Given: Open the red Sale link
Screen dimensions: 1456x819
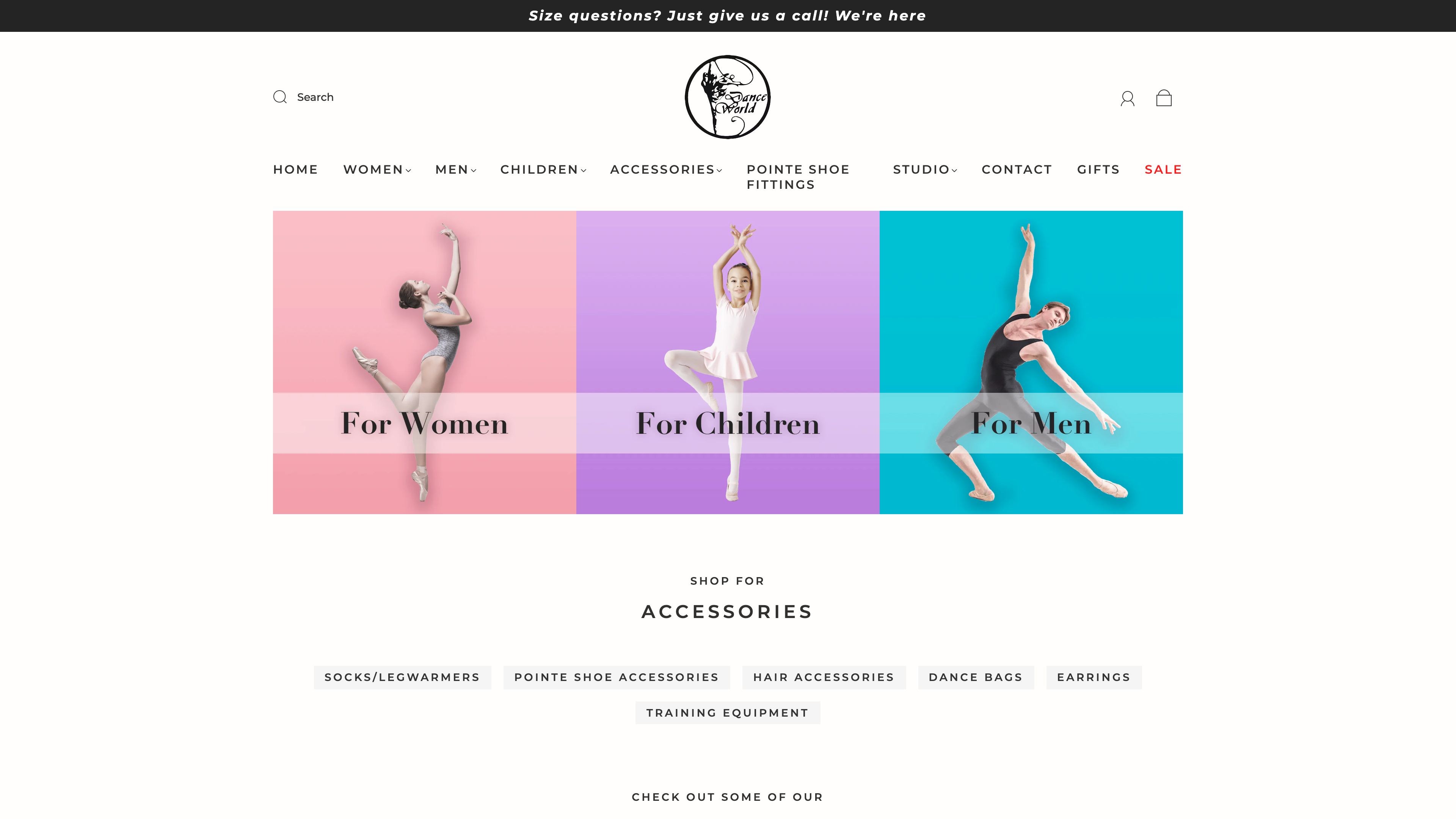Looking at the screenshot, I should tap(1163, 169).
